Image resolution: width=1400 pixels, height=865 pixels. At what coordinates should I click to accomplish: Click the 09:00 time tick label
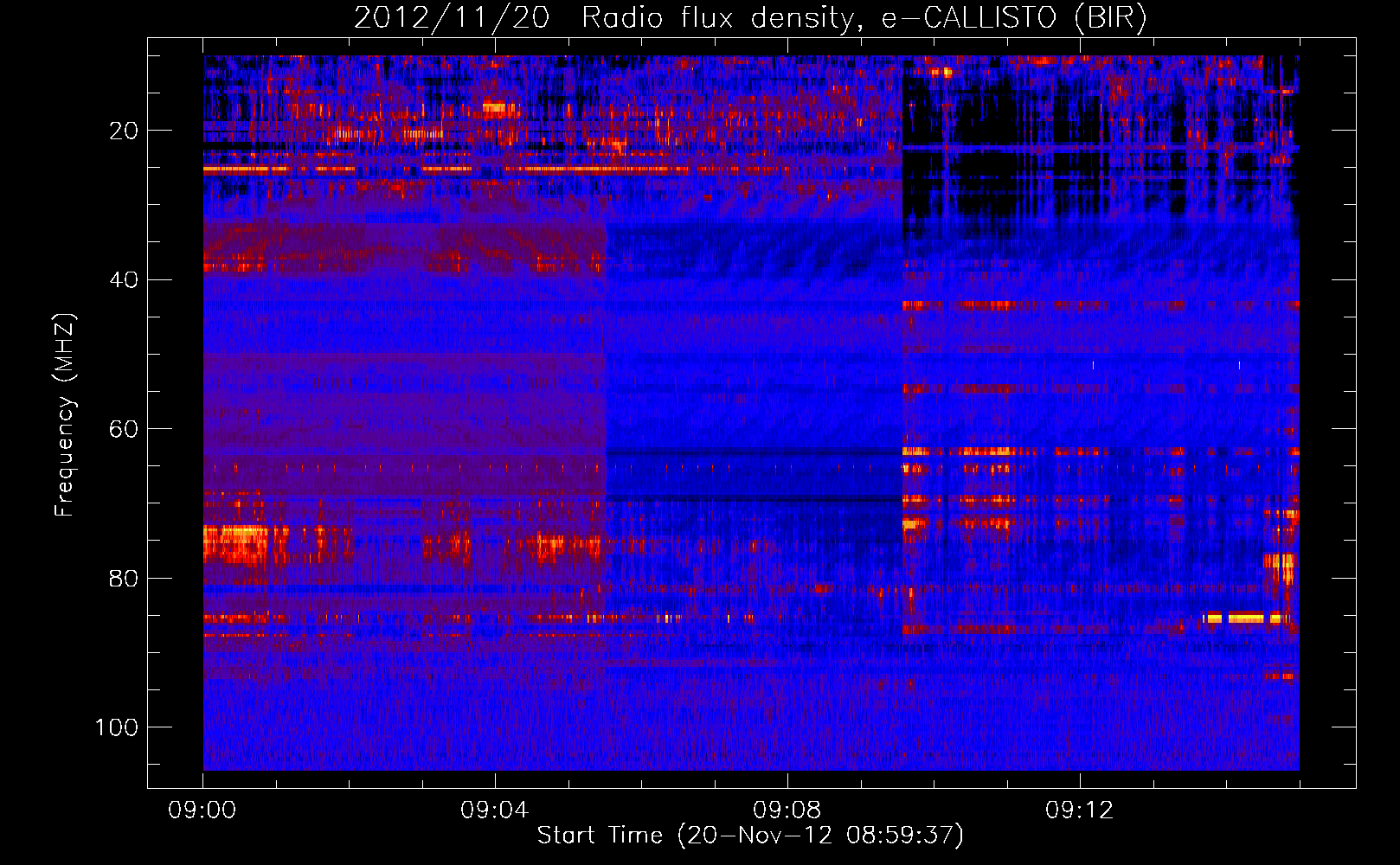coord(202,811)
